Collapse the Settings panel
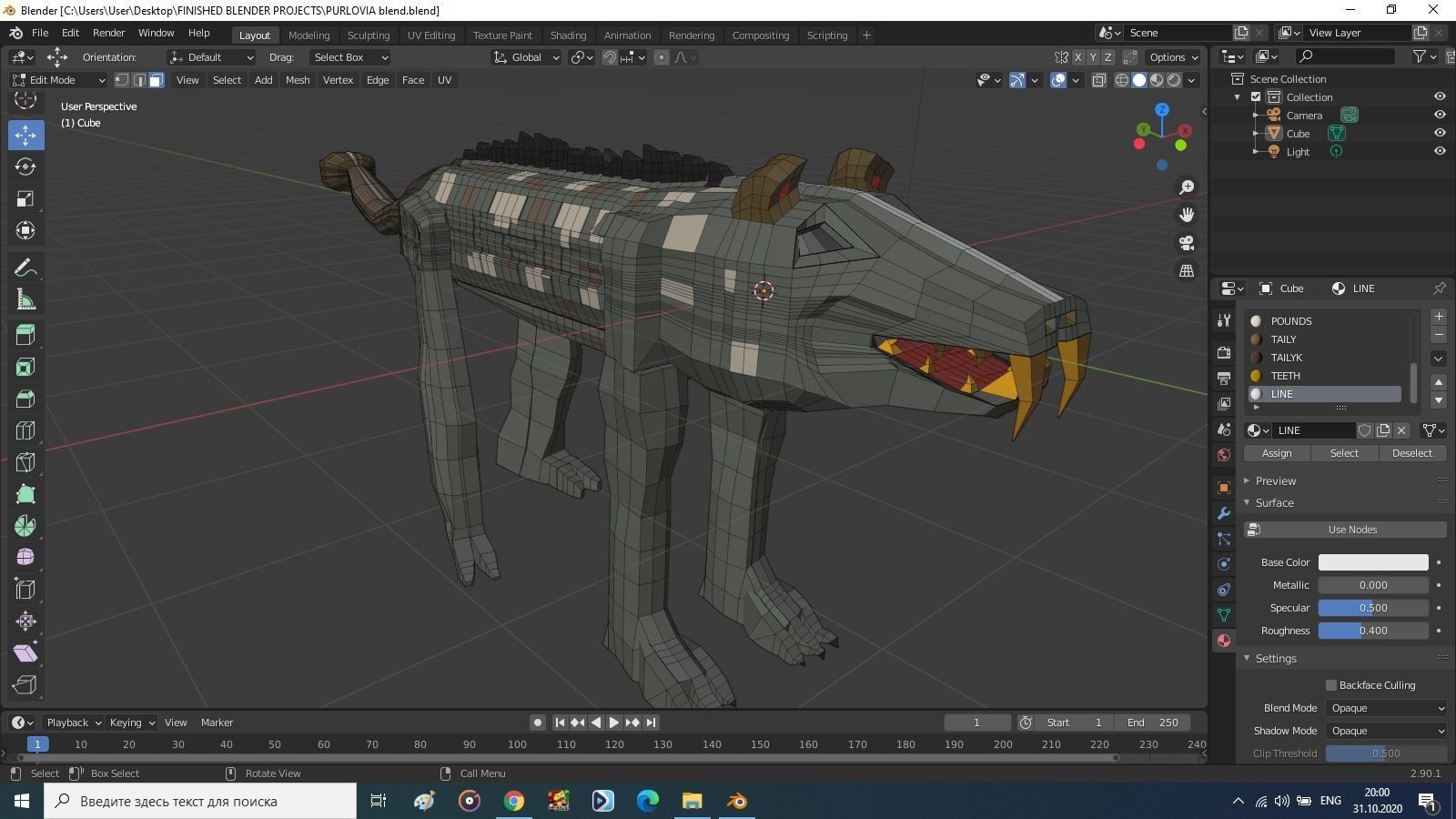 tap(1274, 658)
